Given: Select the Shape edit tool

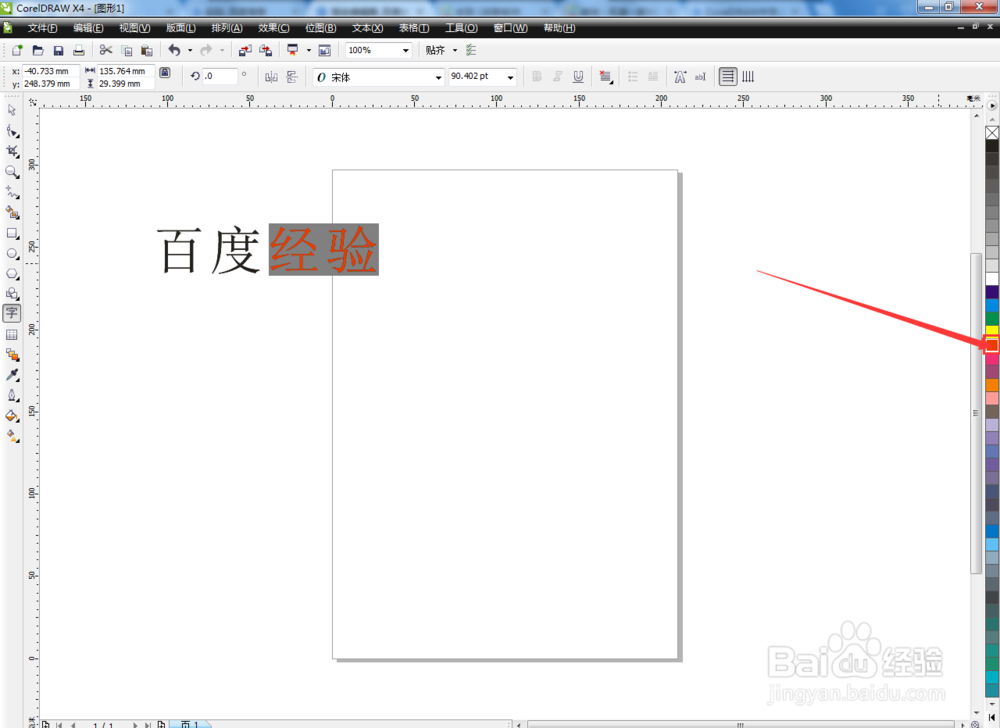Looking at the screenshot, I should [x=11, y=131].
